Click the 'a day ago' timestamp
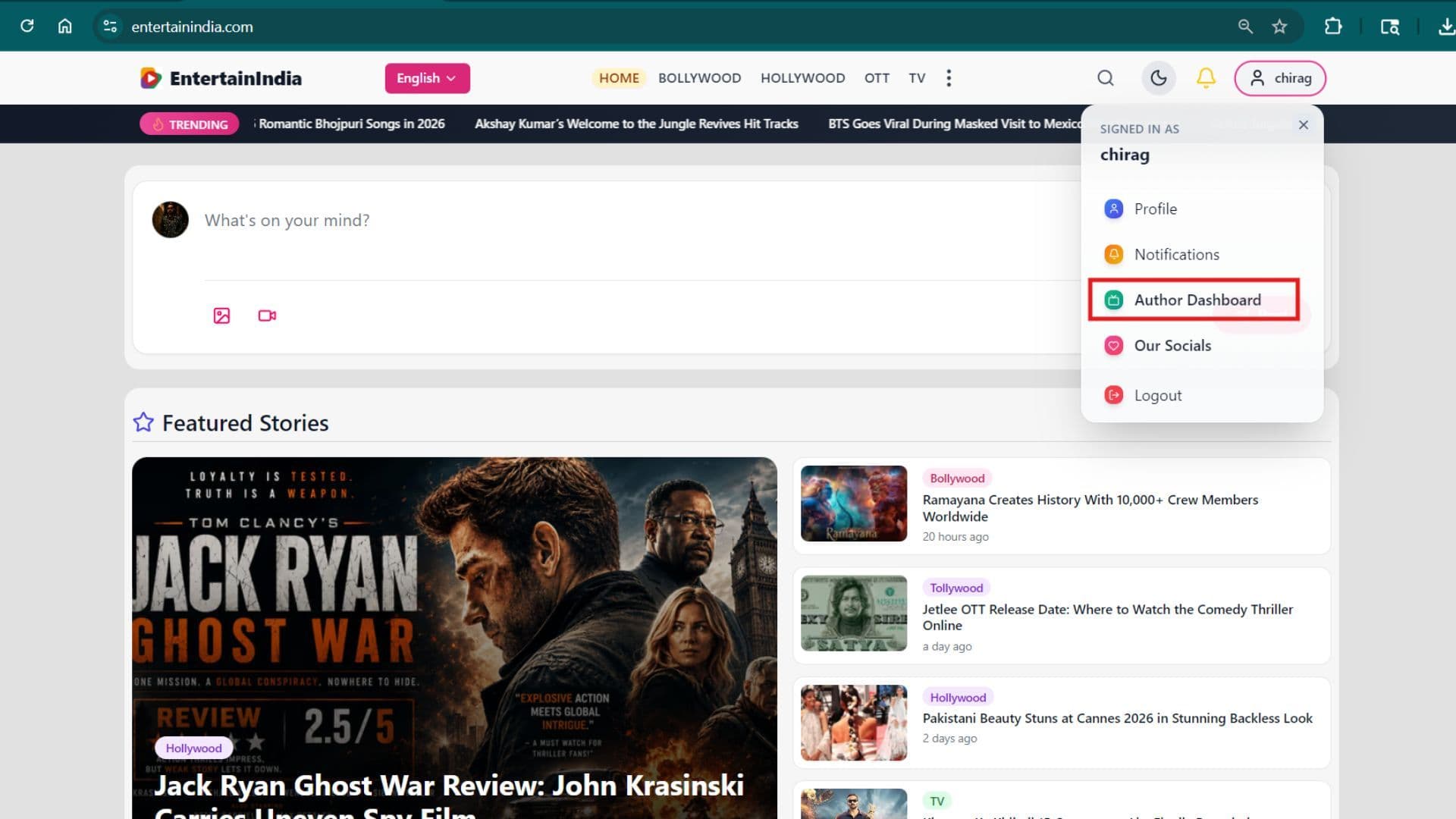 click(x=947, y=647)
